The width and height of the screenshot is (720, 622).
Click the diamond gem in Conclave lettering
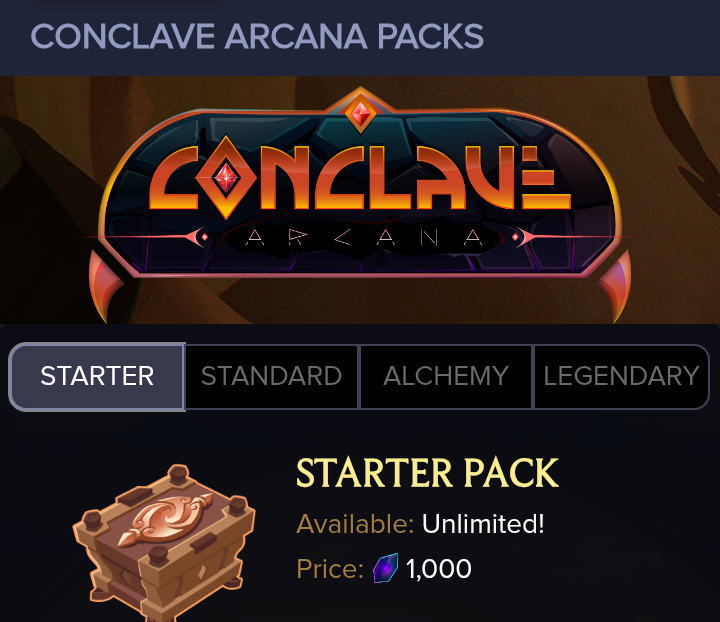(x=225, y=177)
